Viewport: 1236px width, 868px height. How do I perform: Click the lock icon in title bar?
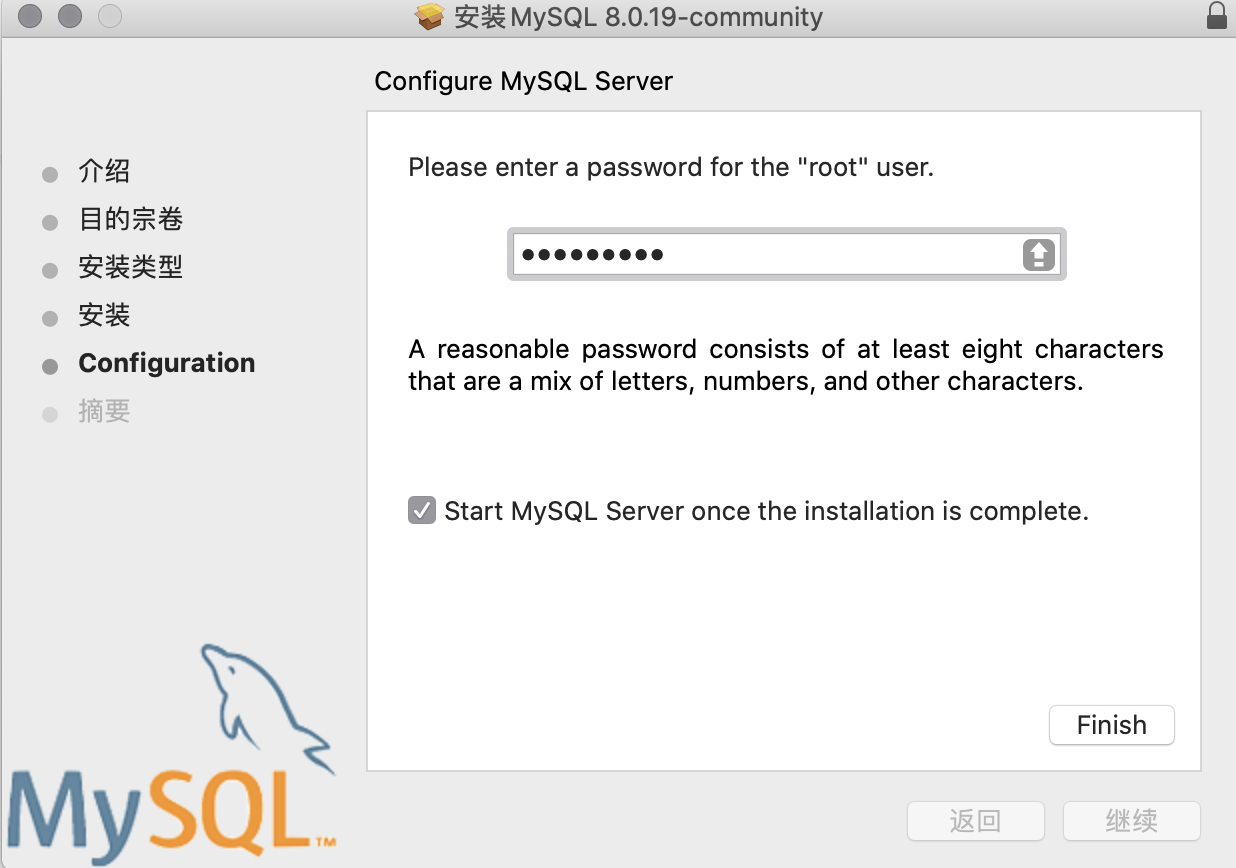pos(1216,17)
